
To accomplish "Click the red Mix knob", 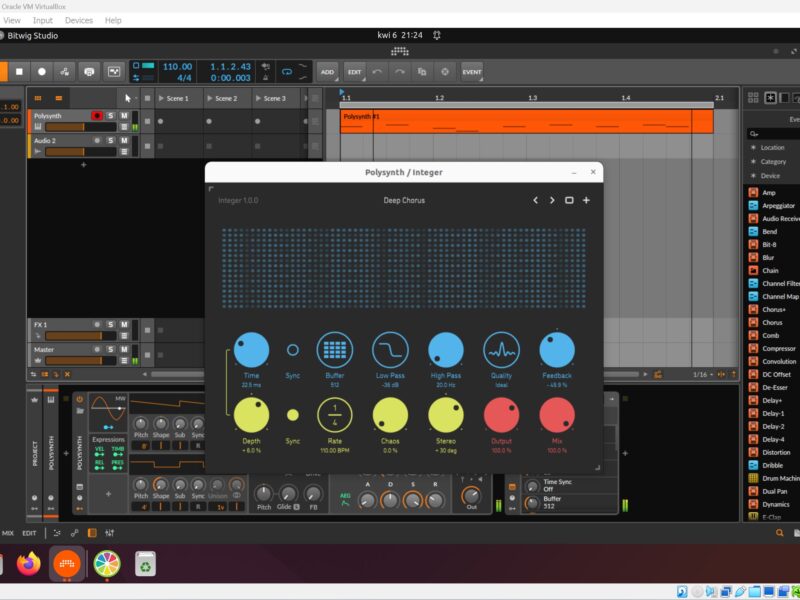I will point(557,414).
